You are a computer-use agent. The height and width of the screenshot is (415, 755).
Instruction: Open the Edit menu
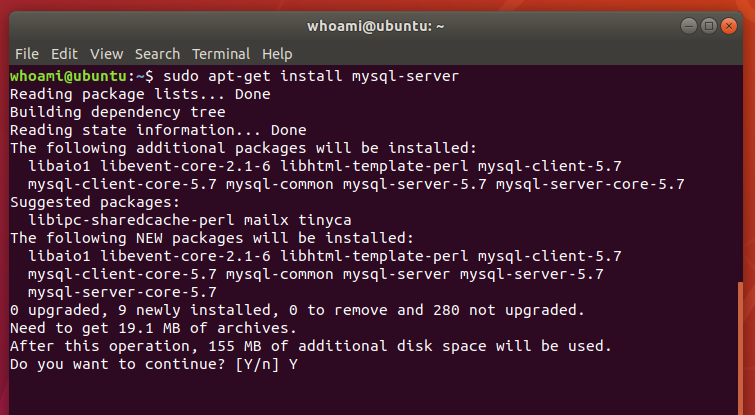point(64,53)
